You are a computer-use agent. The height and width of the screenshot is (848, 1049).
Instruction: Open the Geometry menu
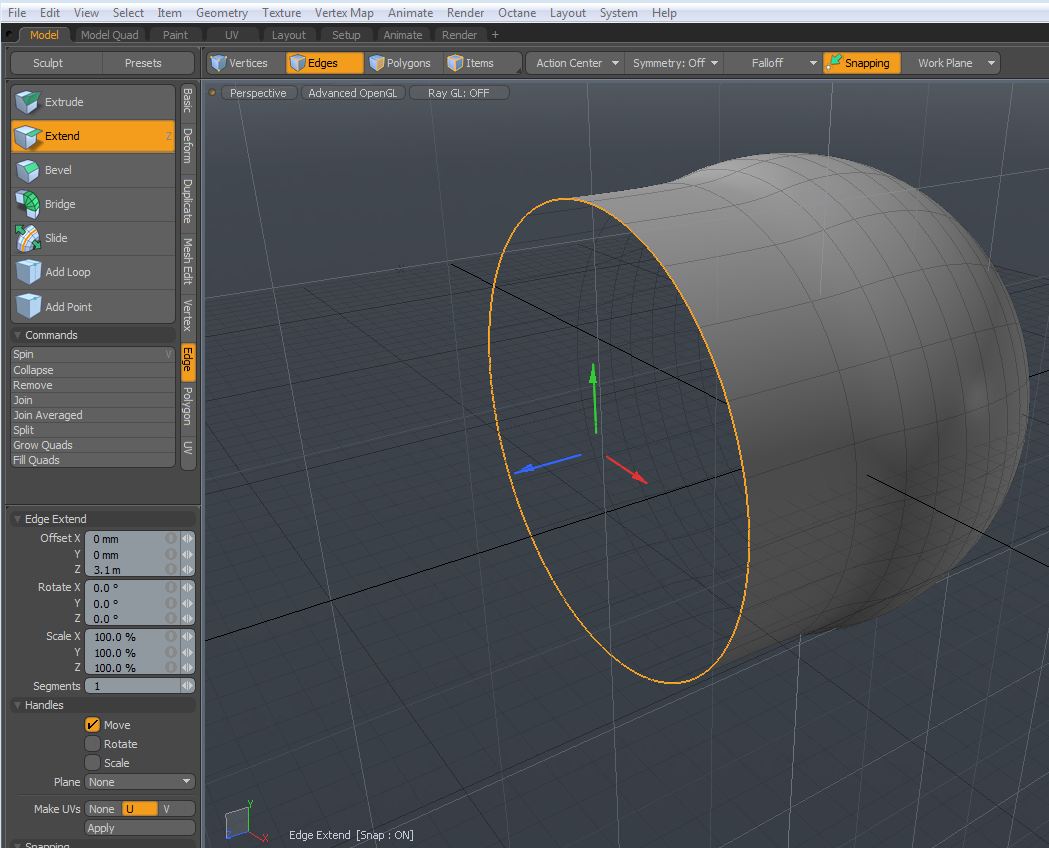pos(221,13)
